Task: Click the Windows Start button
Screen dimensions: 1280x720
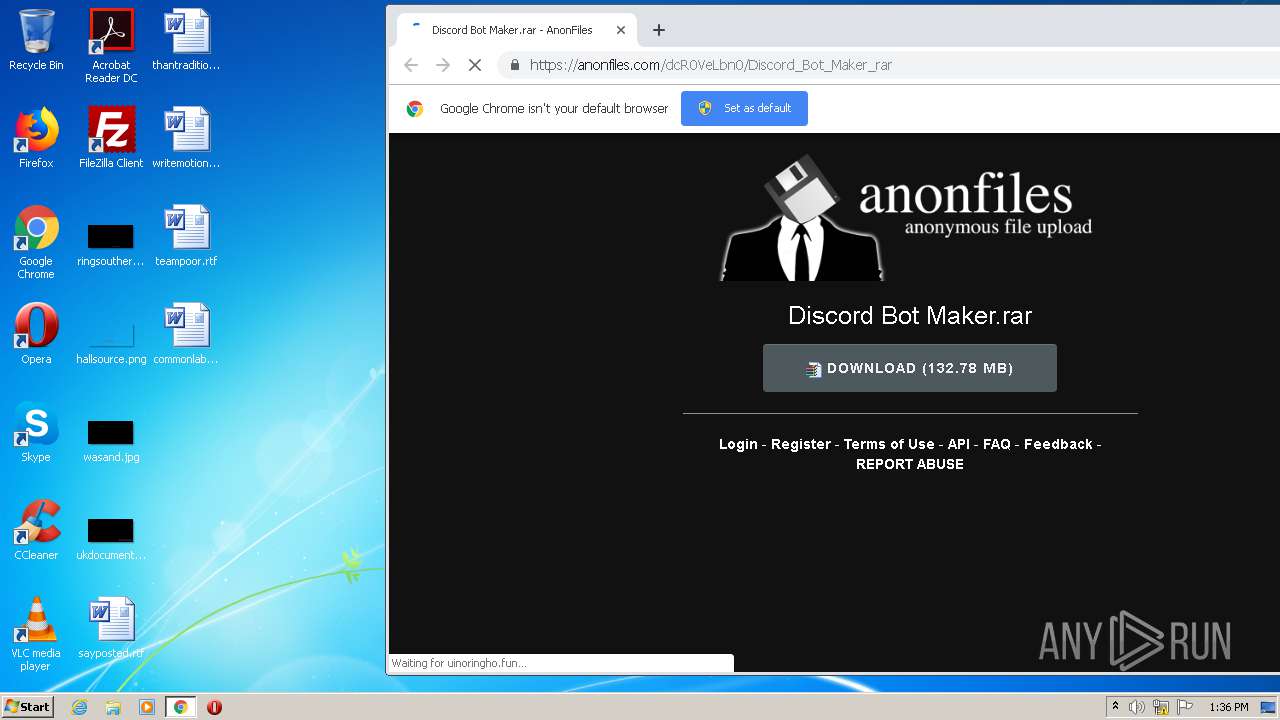Action: (28, 707)
